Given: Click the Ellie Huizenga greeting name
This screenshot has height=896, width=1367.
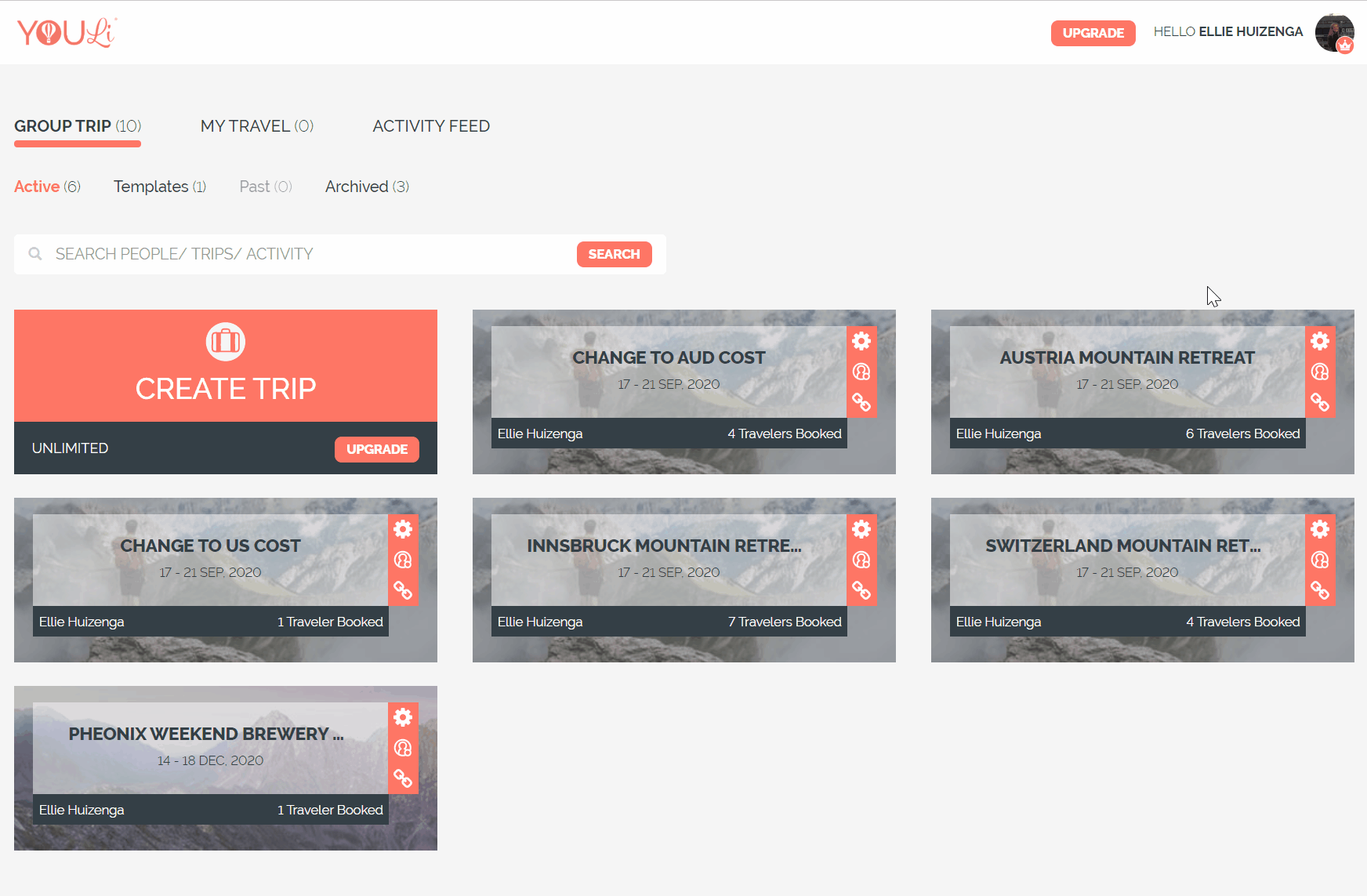Looking at the screenshot, I should point(1251,32).
